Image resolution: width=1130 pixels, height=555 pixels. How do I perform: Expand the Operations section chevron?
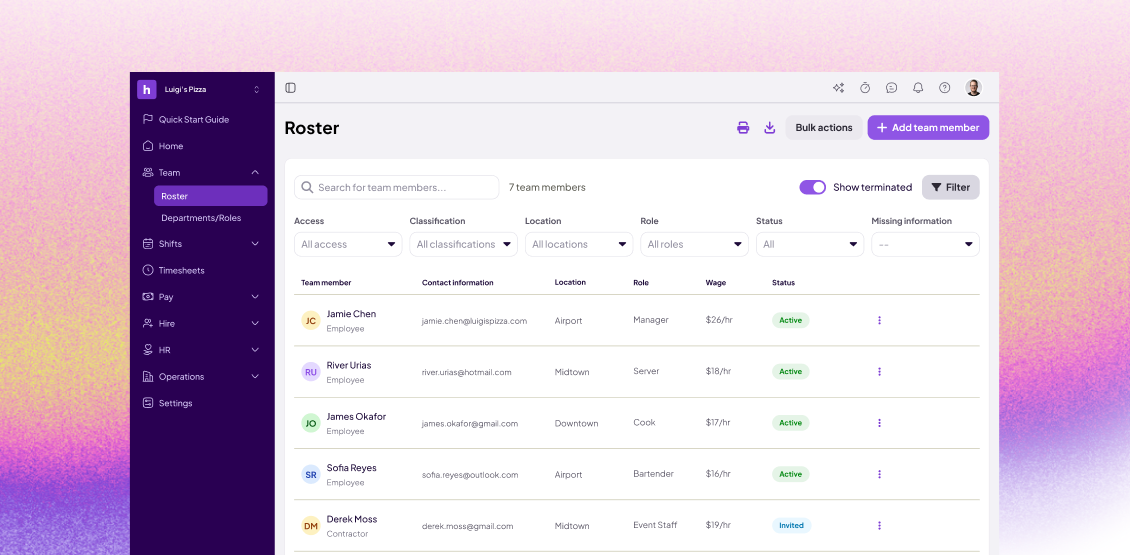[x=255, y=376]
